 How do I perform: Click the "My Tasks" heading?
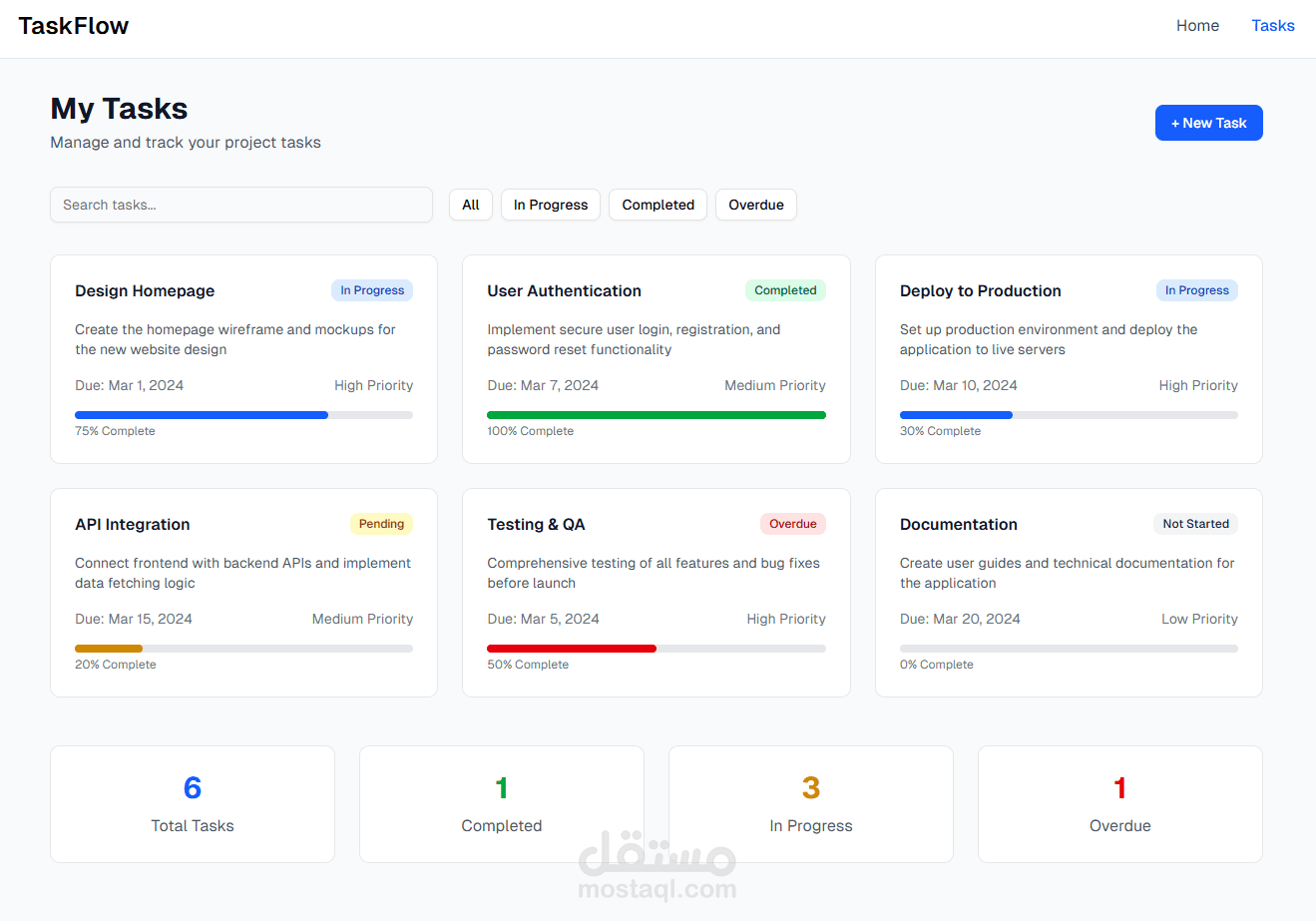(120, 108)
